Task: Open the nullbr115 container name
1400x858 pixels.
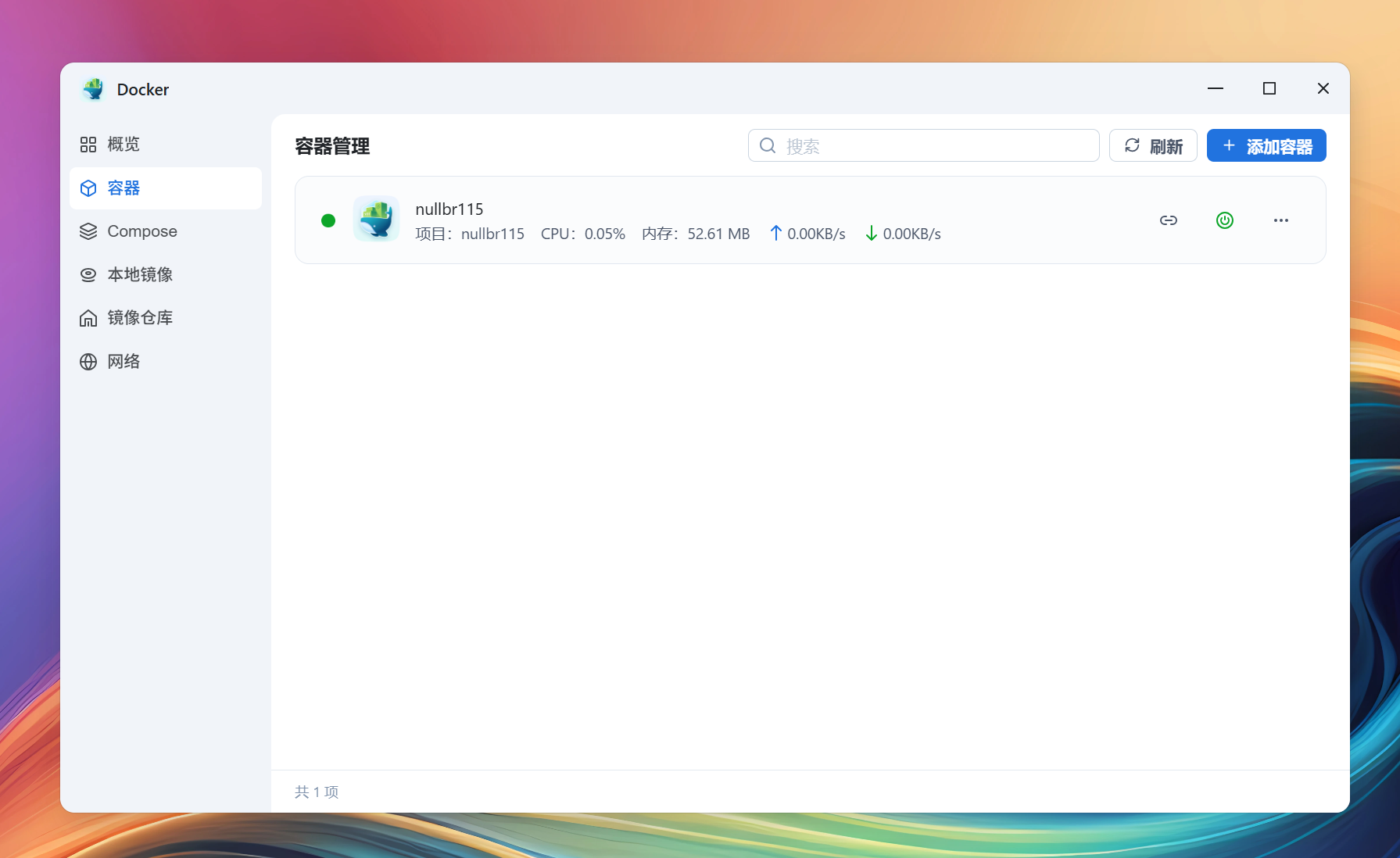Action: pyautogui.click(x=449, y=209)
